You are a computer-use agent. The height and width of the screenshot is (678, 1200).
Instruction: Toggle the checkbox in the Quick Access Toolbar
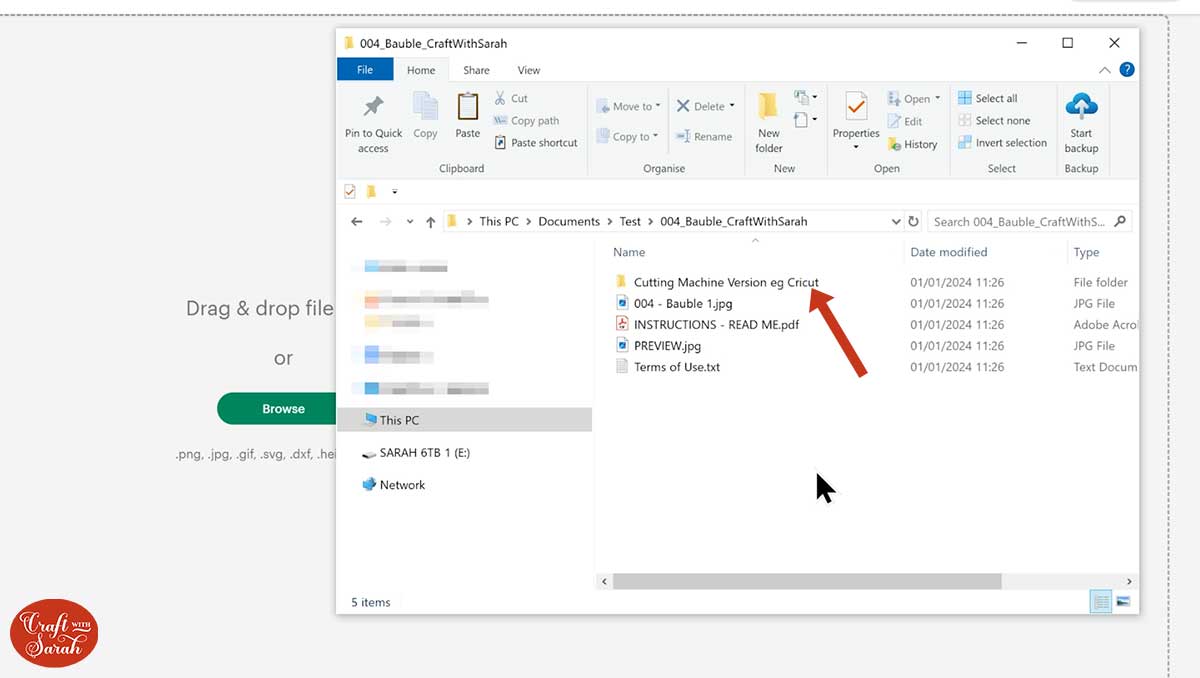tap(350, 191)
